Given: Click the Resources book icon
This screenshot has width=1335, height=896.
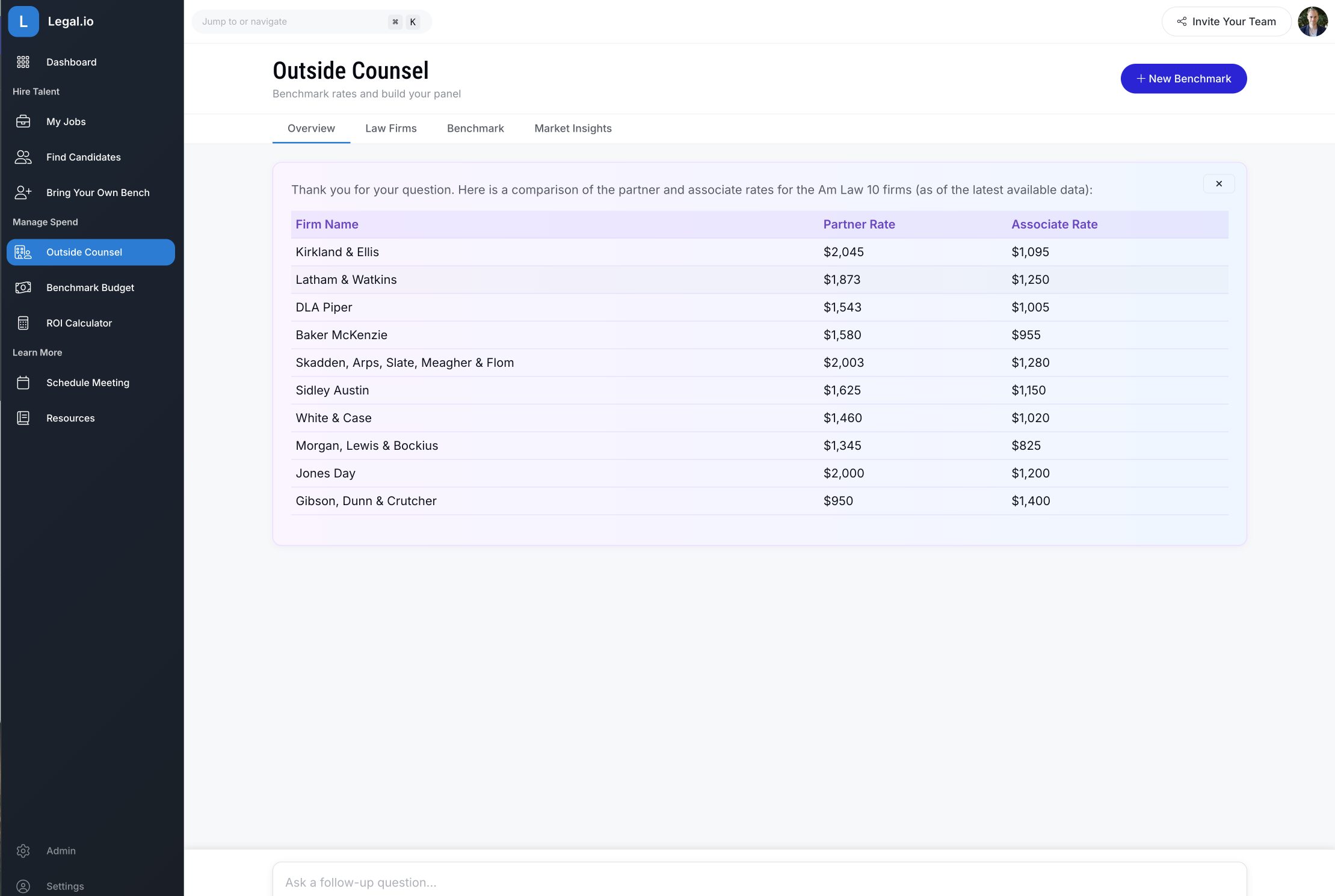Looking at the screenshot, I should [x=23, y=418].
